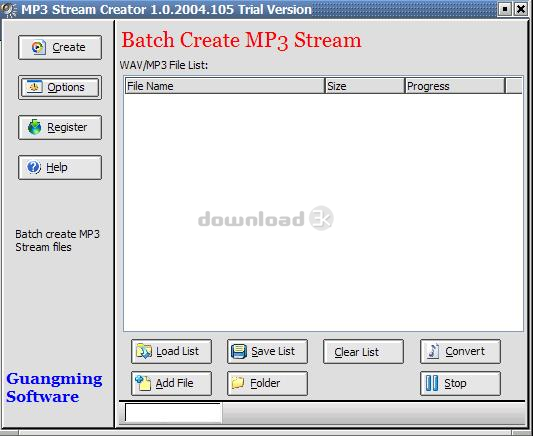This screenshot has width=533, height=436.
Task: Close the MP3 Stream Creator window
Action: 521,9
